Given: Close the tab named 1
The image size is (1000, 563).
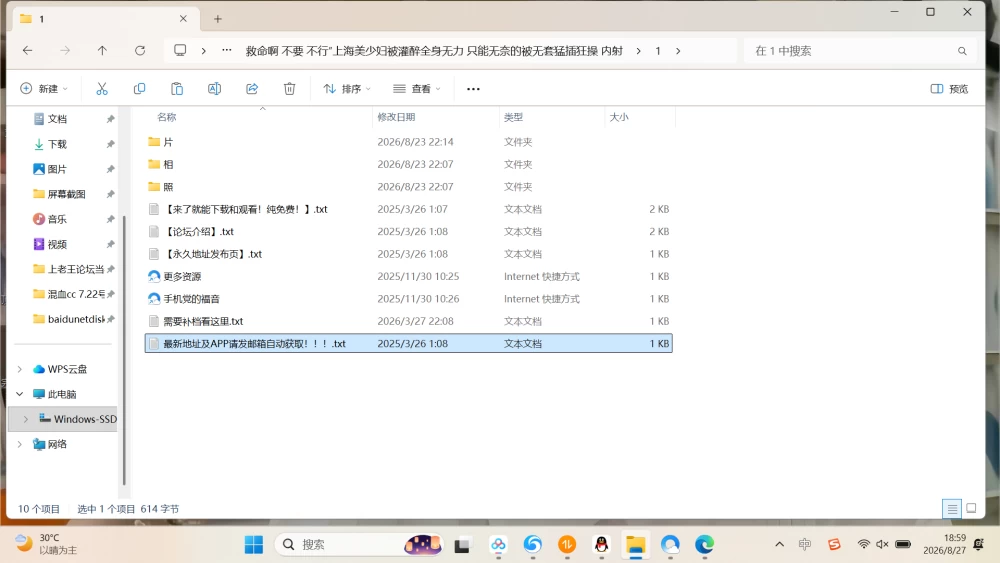Looking at the screenshot, I should pyautogui.click(x=183, y=18).
